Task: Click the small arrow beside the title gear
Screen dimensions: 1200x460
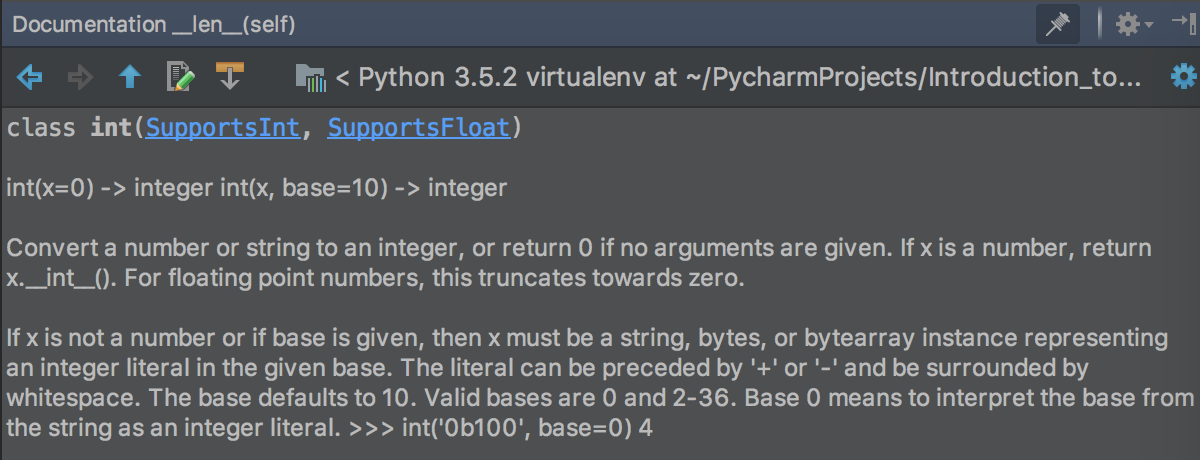Action: (1149, 25)
